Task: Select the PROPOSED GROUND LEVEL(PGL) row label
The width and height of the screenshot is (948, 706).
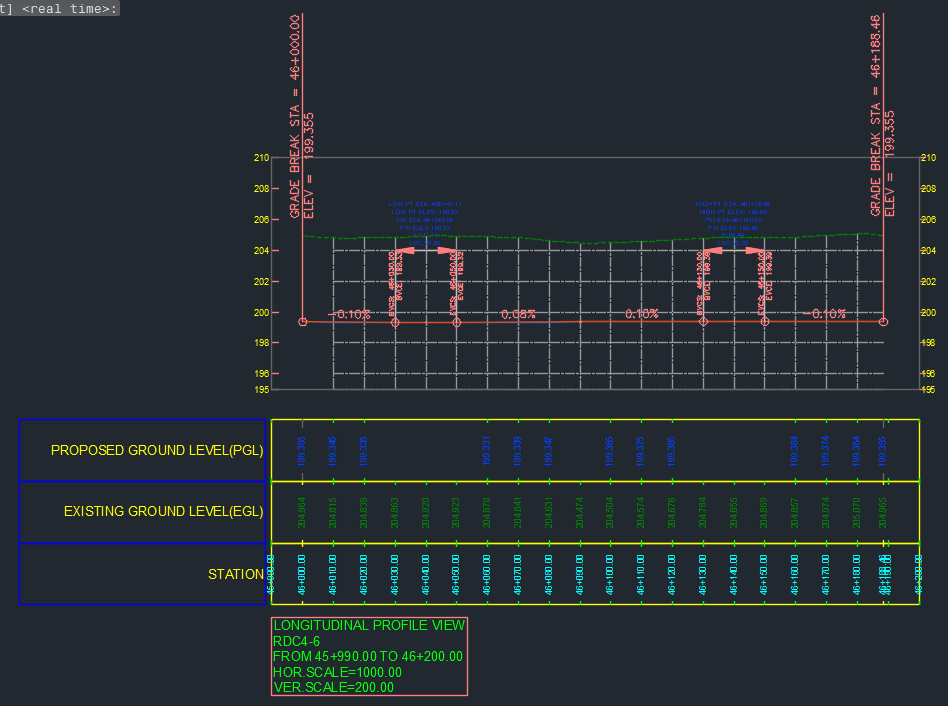Action: click(157, 450)
